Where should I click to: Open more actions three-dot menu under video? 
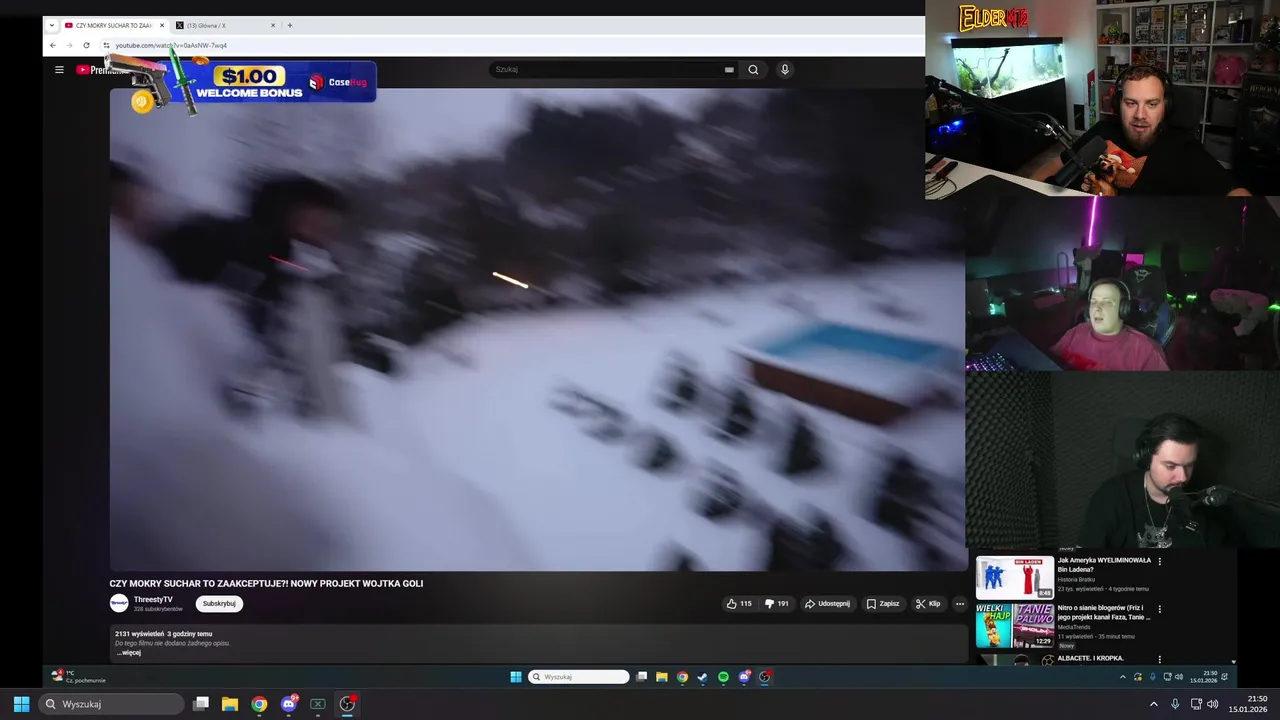point(959,604)
